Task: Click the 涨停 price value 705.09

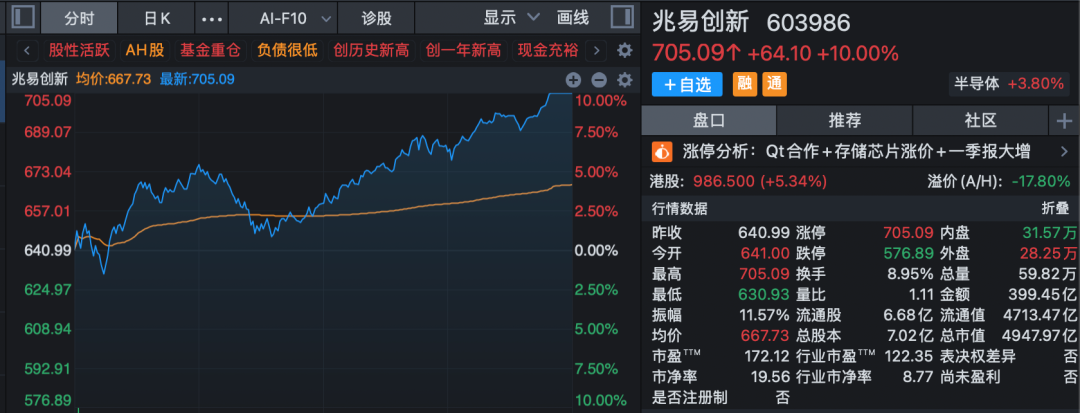Action: (x=906, y=233)
